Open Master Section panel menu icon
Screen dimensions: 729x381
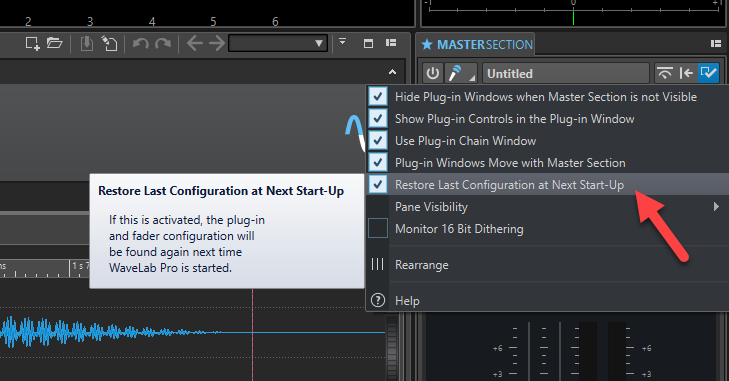coord(716,44)
